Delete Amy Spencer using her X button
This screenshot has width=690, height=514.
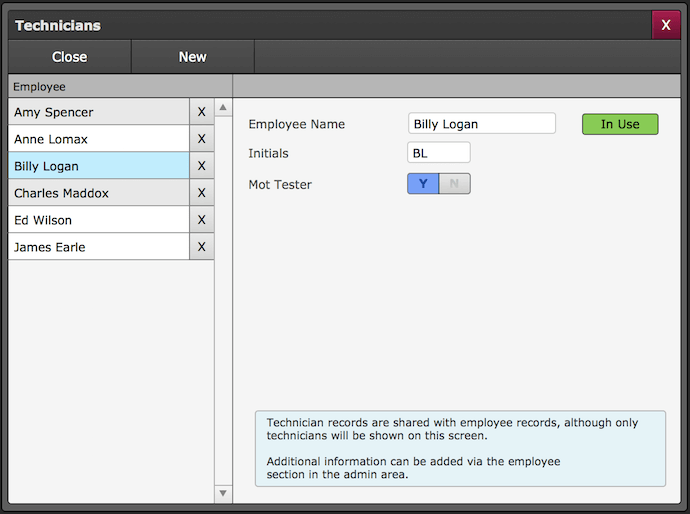click(x=201, y=112)
